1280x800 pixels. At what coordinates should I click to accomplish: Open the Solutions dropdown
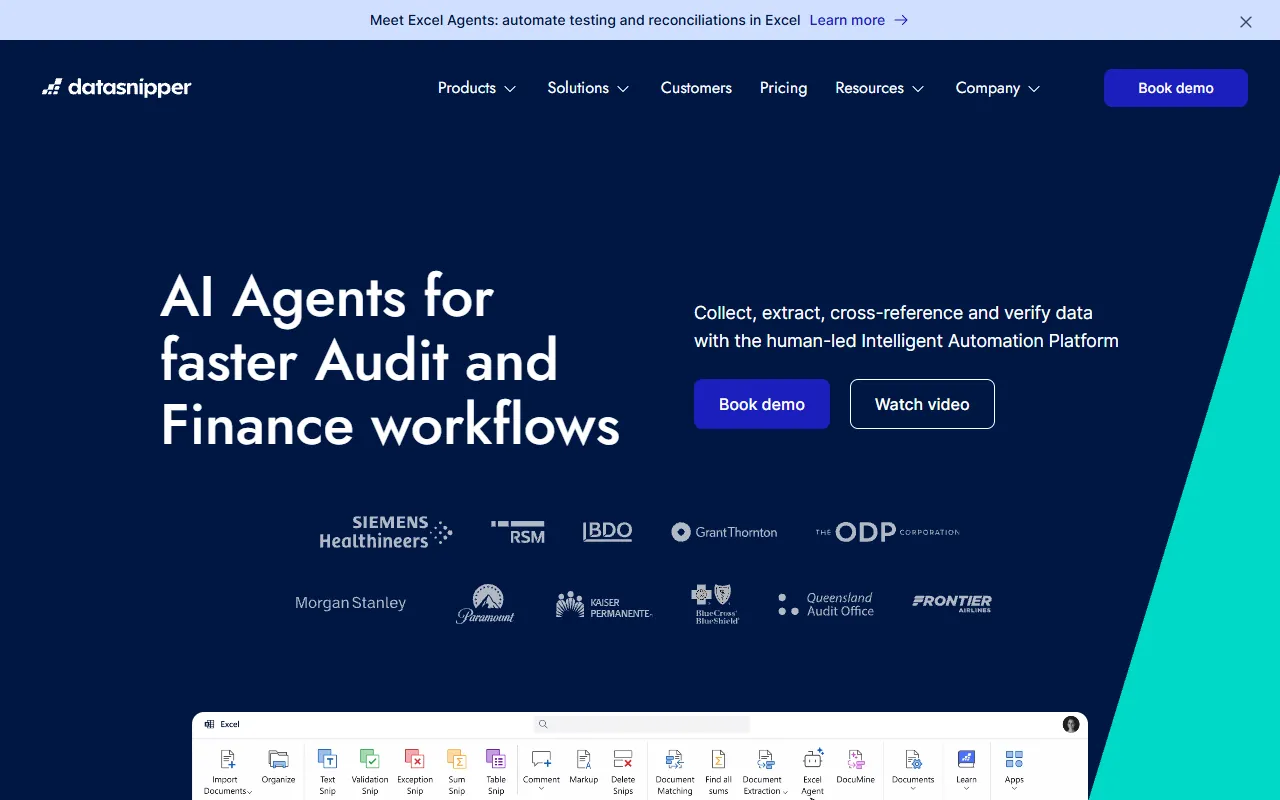pos(588,88)
